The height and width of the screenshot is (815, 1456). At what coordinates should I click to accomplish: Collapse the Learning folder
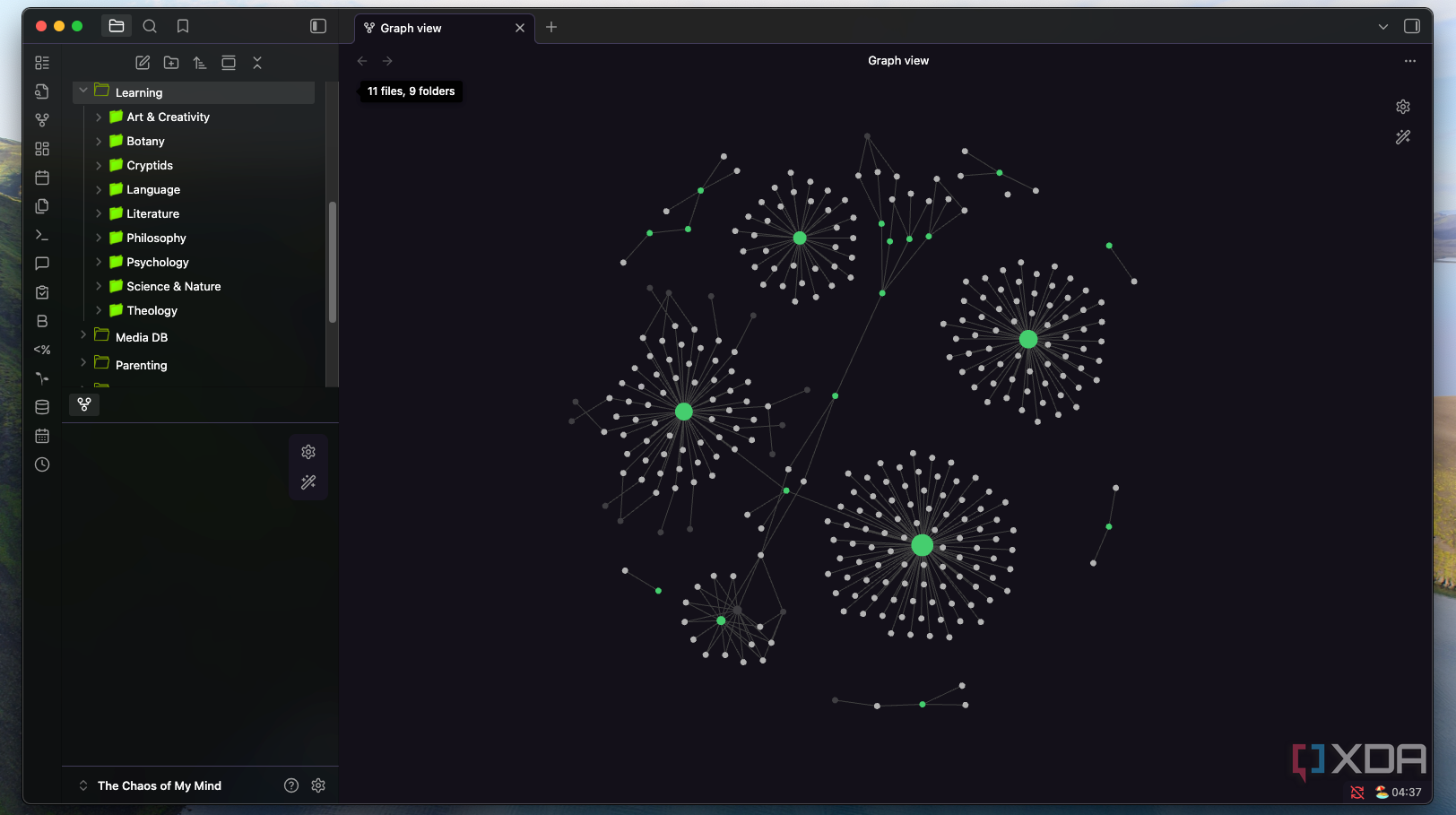pos(83,91)
